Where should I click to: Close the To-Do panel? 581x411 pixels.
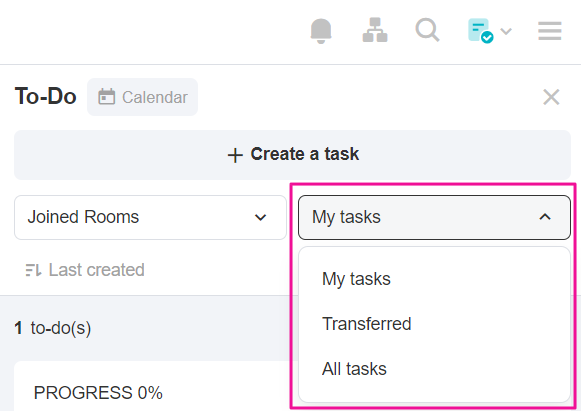tap(551, 97)
